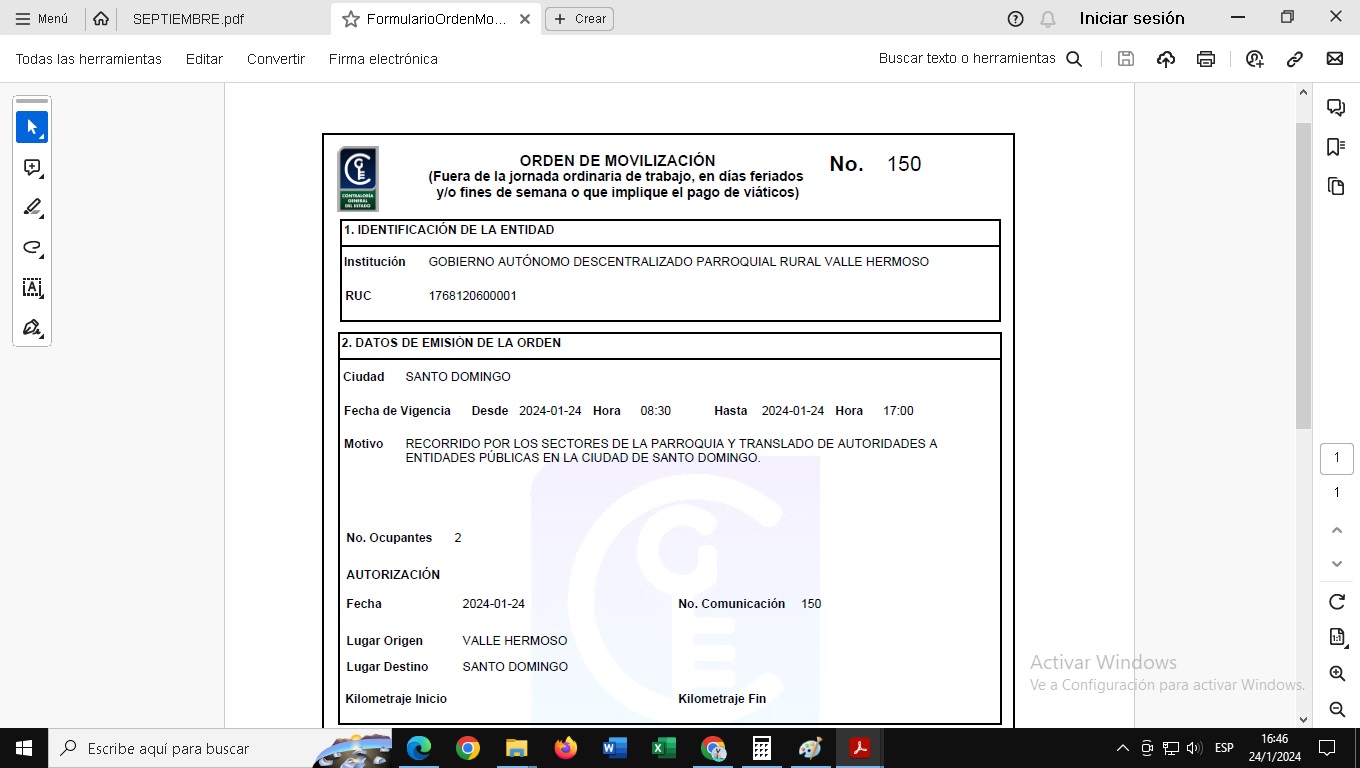
Task: Select the fill and sign pen tool
Action: pyautogui.click(x=32, y=328)
